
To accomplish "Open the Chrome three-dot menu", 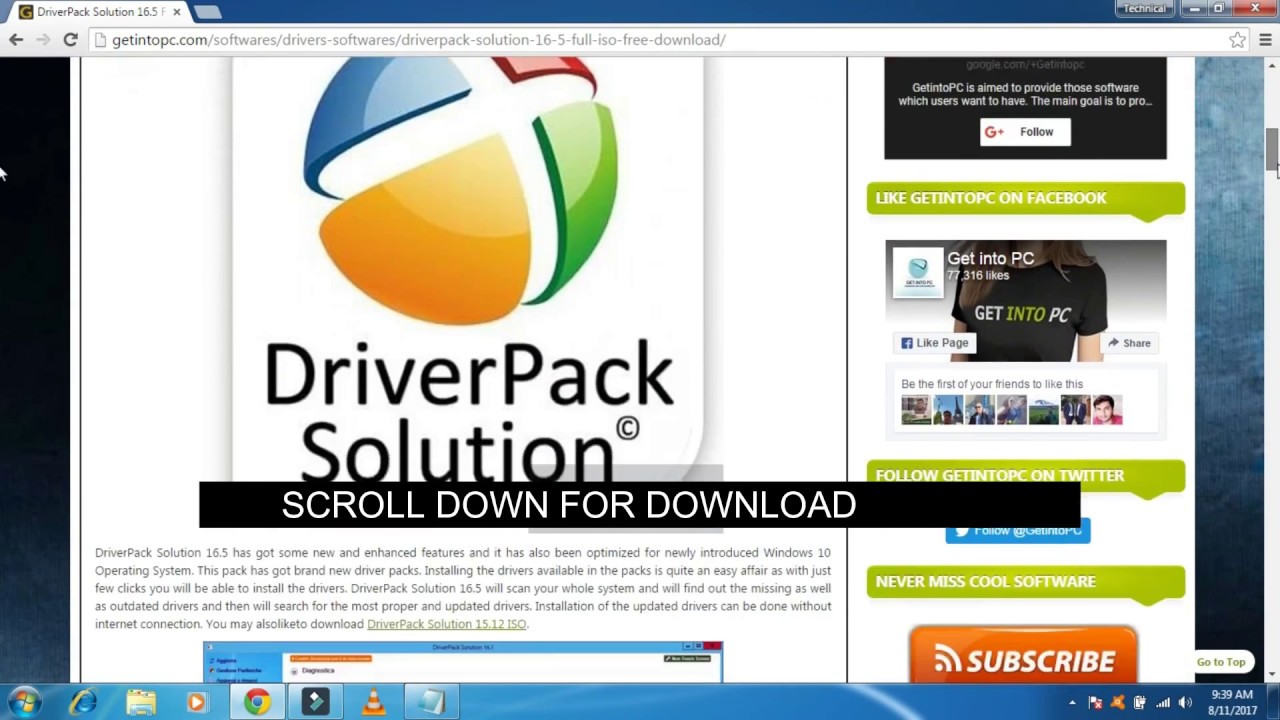I will 1265,40.
